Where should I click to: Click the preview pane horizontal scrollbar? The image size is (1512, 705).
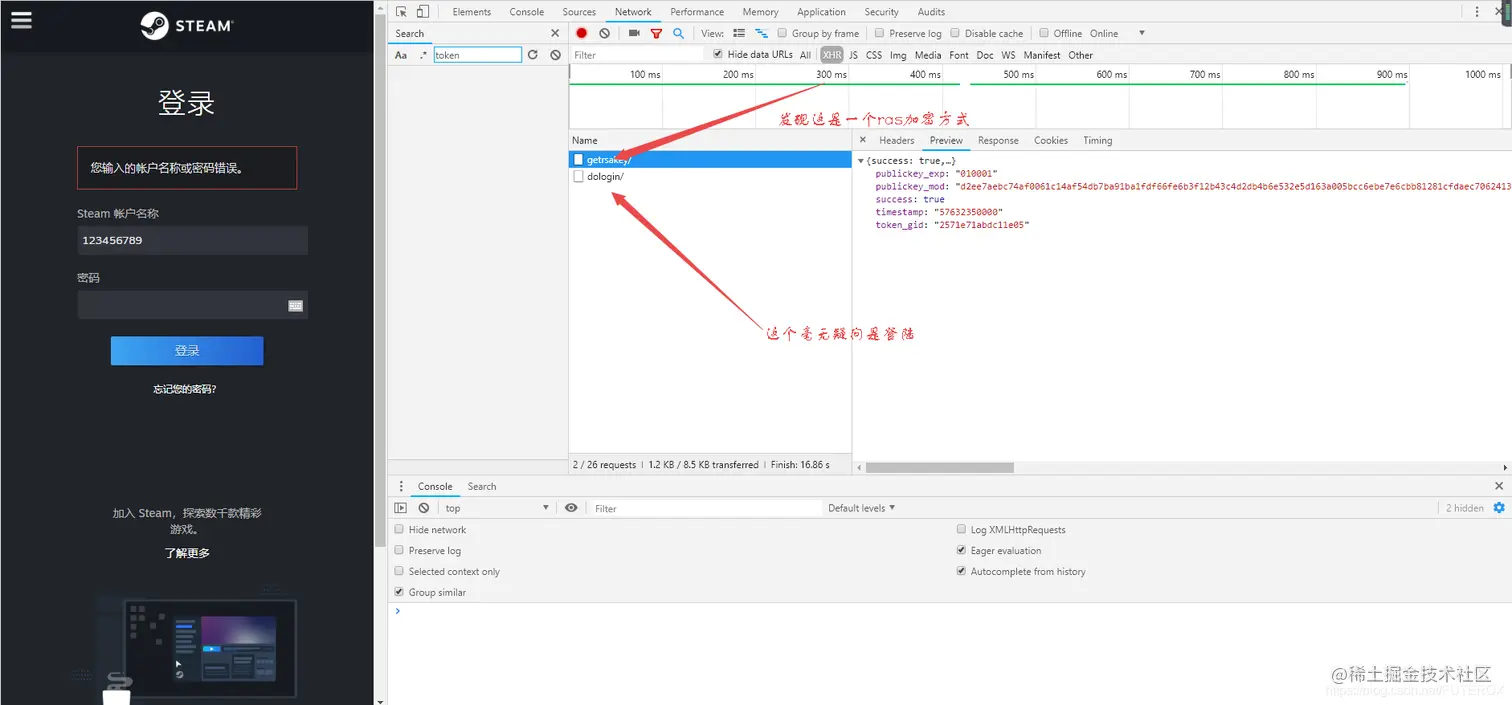click(940, 467)
